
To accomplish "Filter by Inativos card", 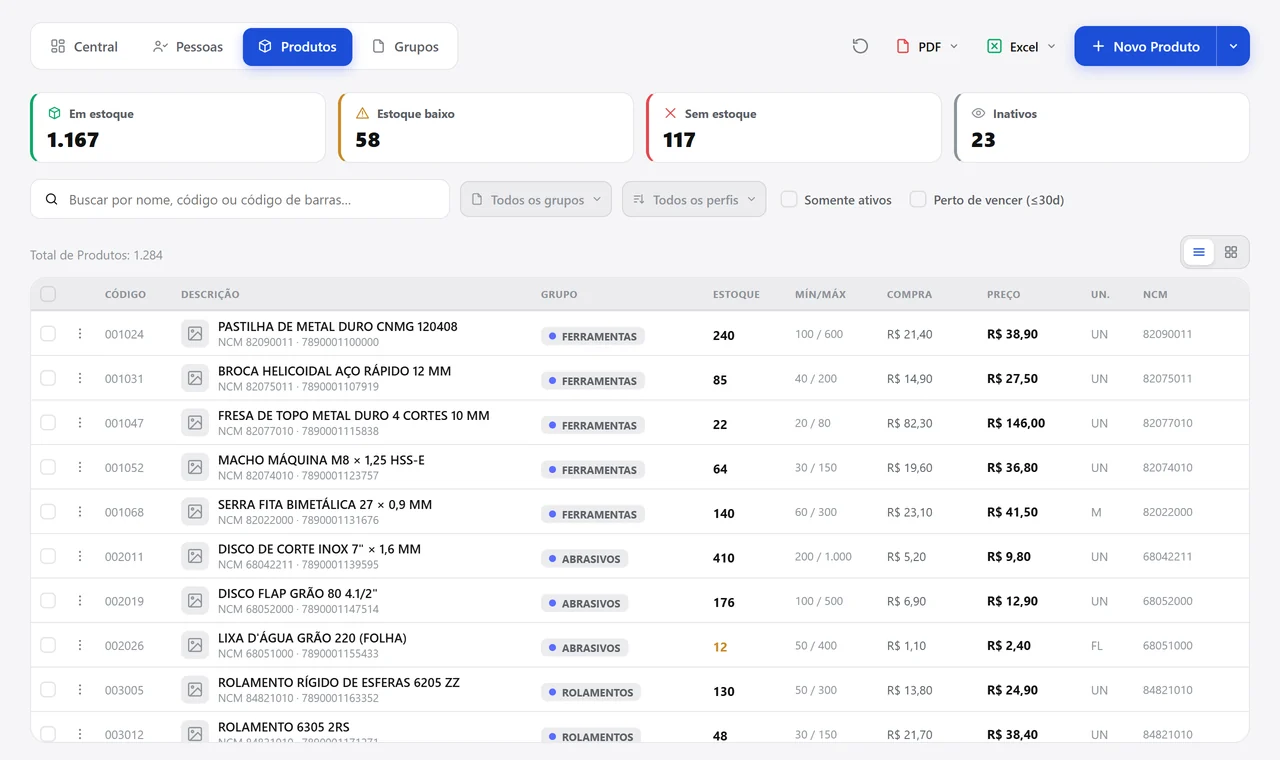I will point(1102,128).
